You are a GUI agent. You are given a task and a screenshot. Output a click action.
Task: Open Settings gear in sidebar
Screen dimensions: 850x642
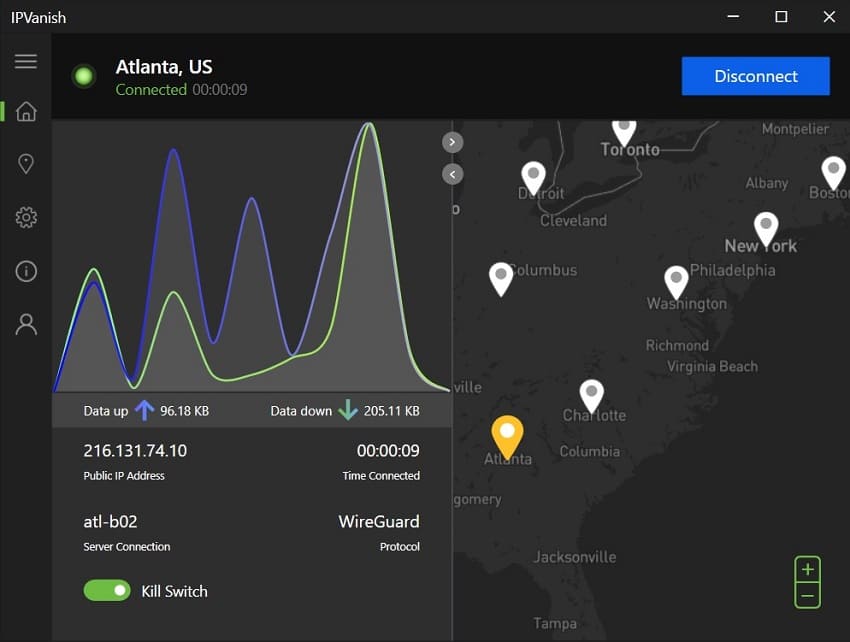26,217
